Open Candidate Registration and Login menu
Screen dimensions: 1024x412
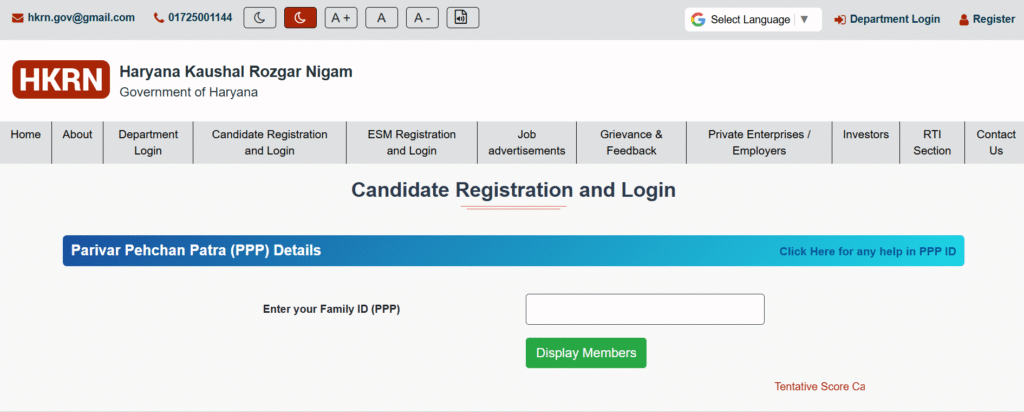[x=270, y=142]
